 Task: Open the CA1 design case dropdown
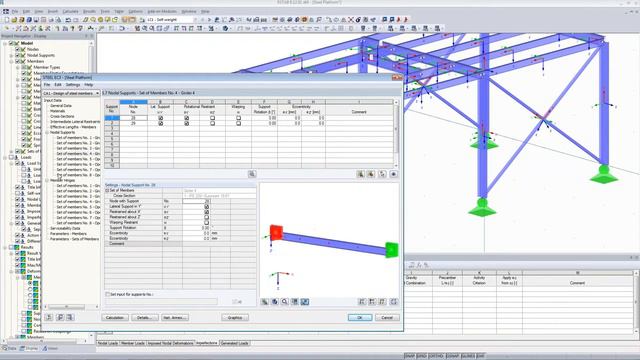coord(97,93)
